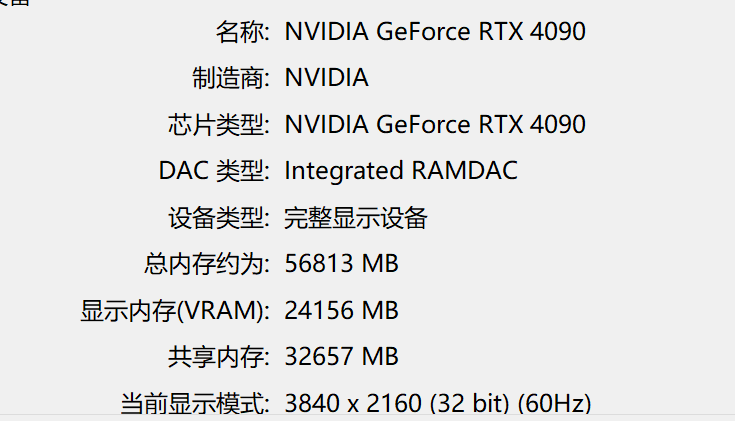The width and height of the screenshot is (735, 421).
Task: Click the DAC 类型 label
Action: (x=214, y=170)
